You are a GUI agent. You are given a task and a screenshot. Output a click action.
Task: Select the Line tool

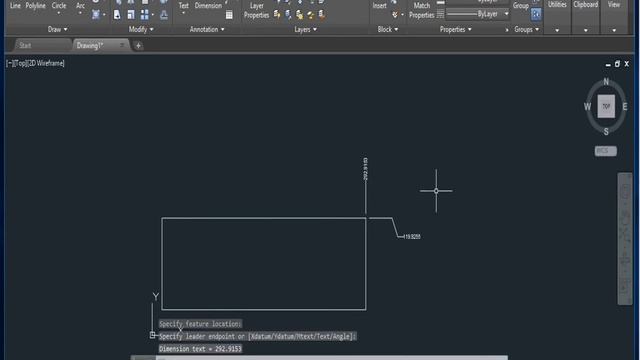coord(15,6)
